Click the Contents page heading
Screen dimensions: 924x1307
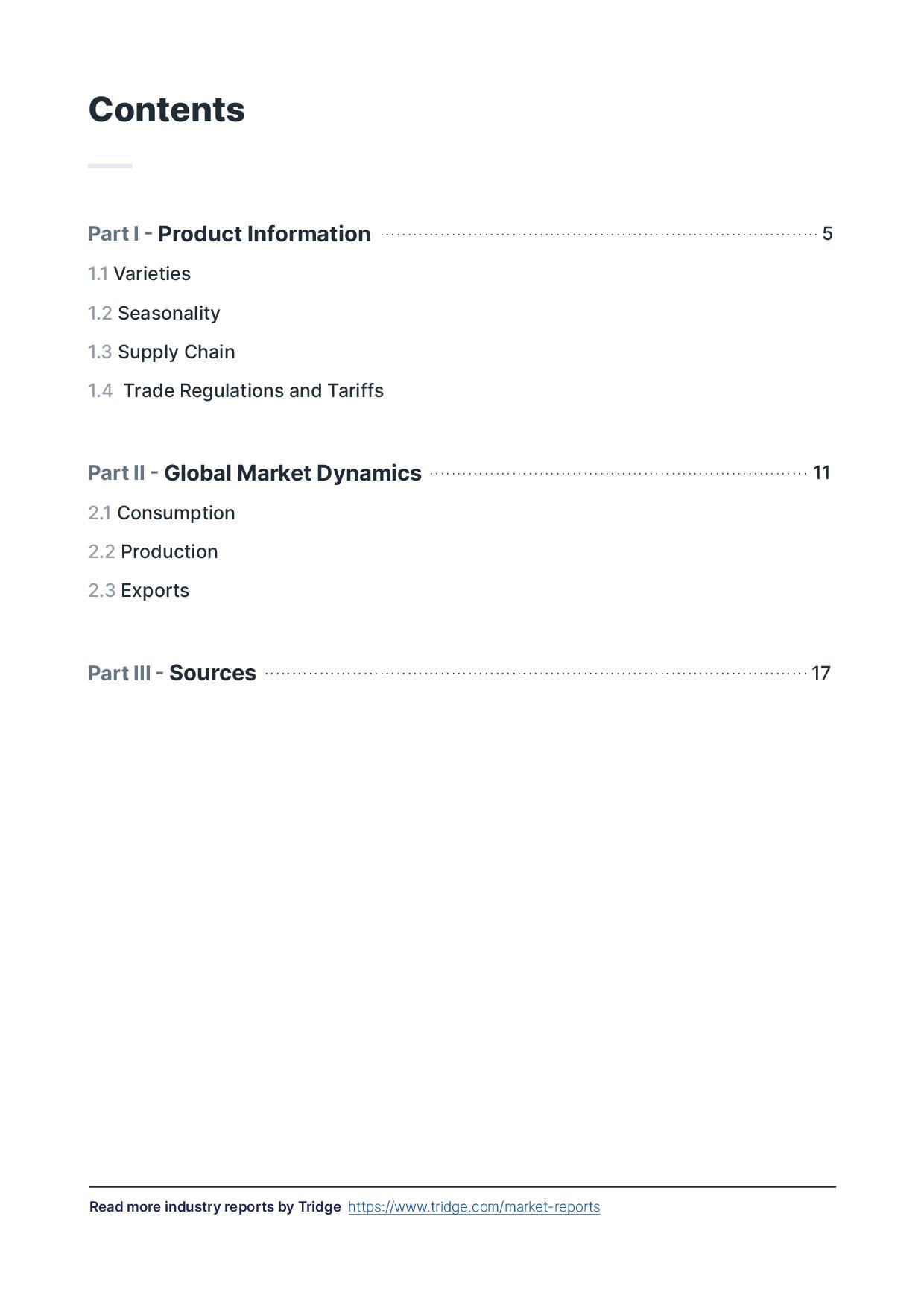coord(166,110)
